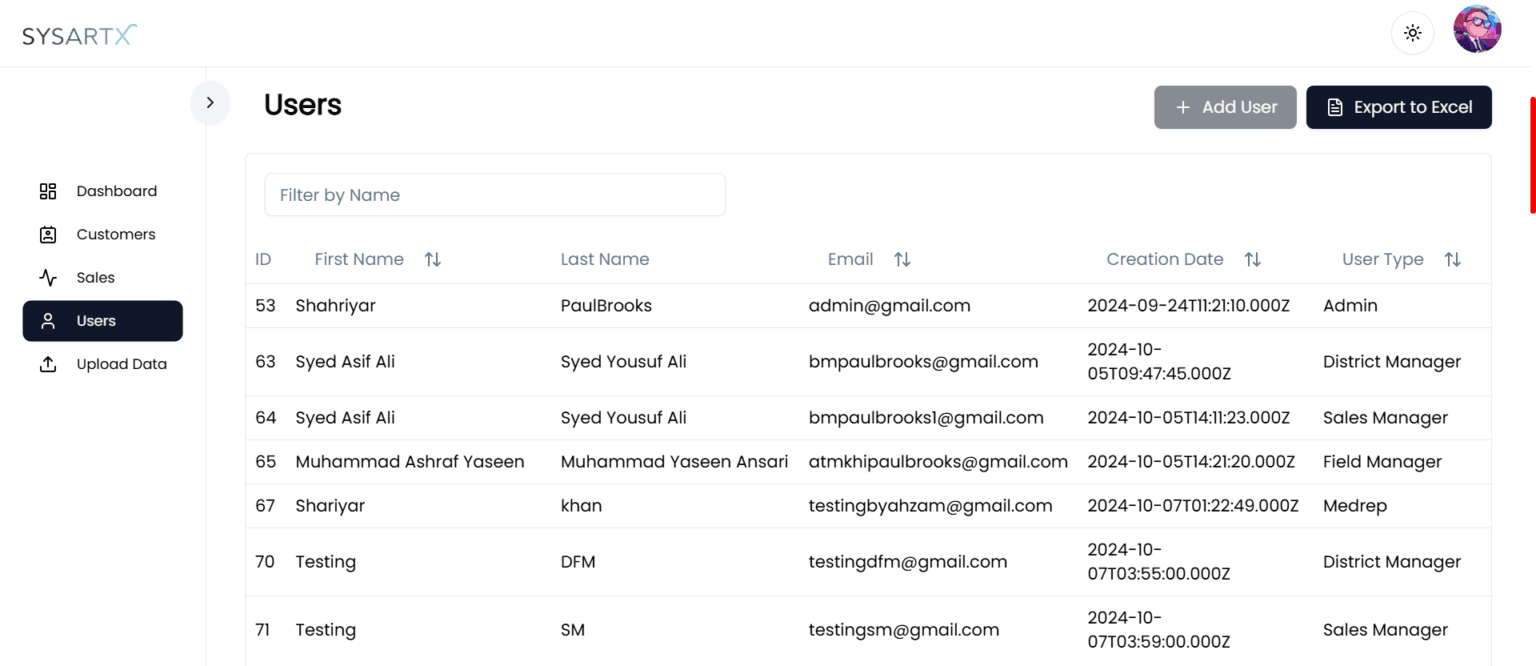The width and height of the screenshot is (1536, 666).
Task: Click the Export to Excel button
Action: click(x=1399, y=107)
